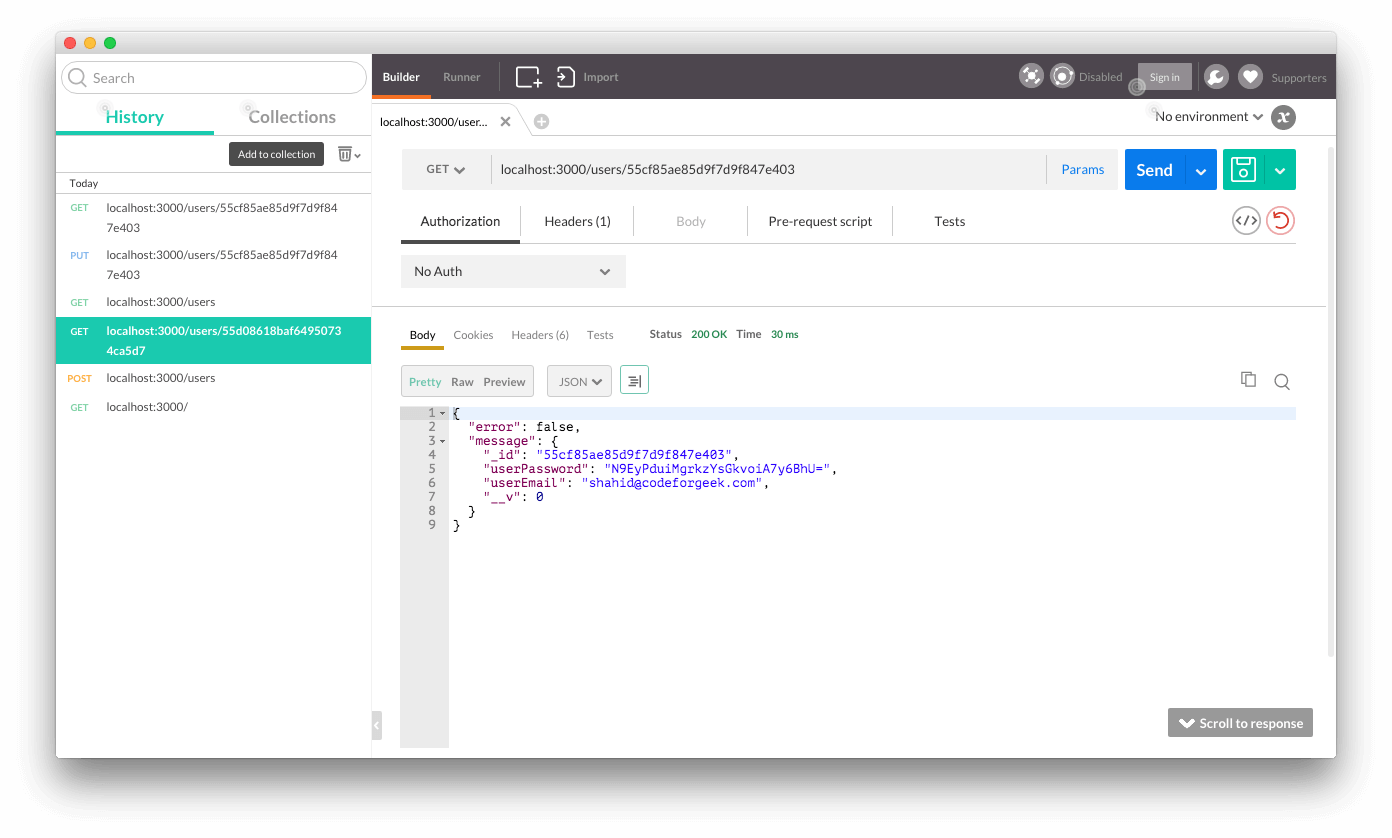Click the Send button
This screenshot has height=838, width=1392.
pos(1153,169)
